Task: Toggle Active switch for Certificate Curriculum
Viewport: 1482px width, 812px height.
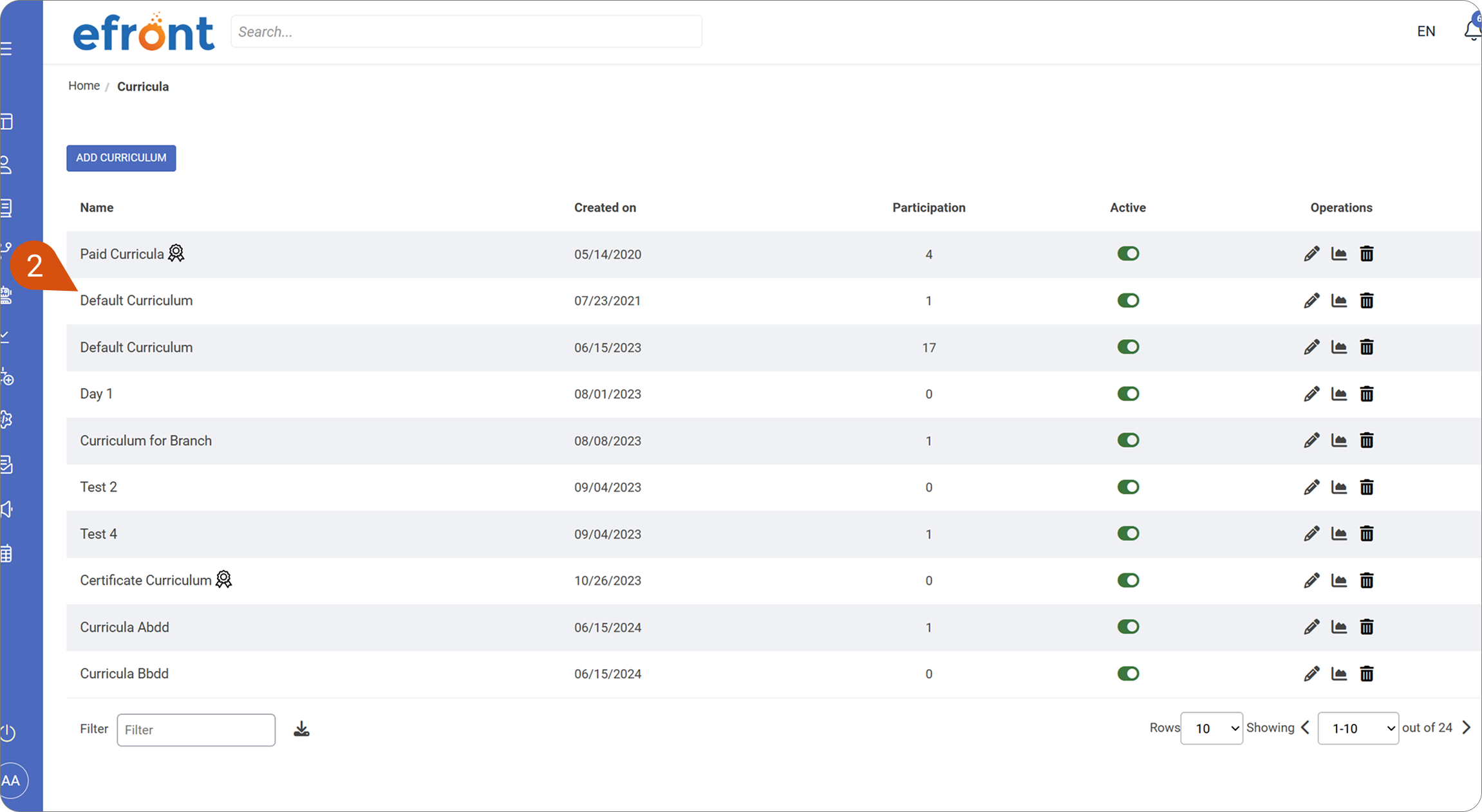Action: click(x=1128, y=580)
